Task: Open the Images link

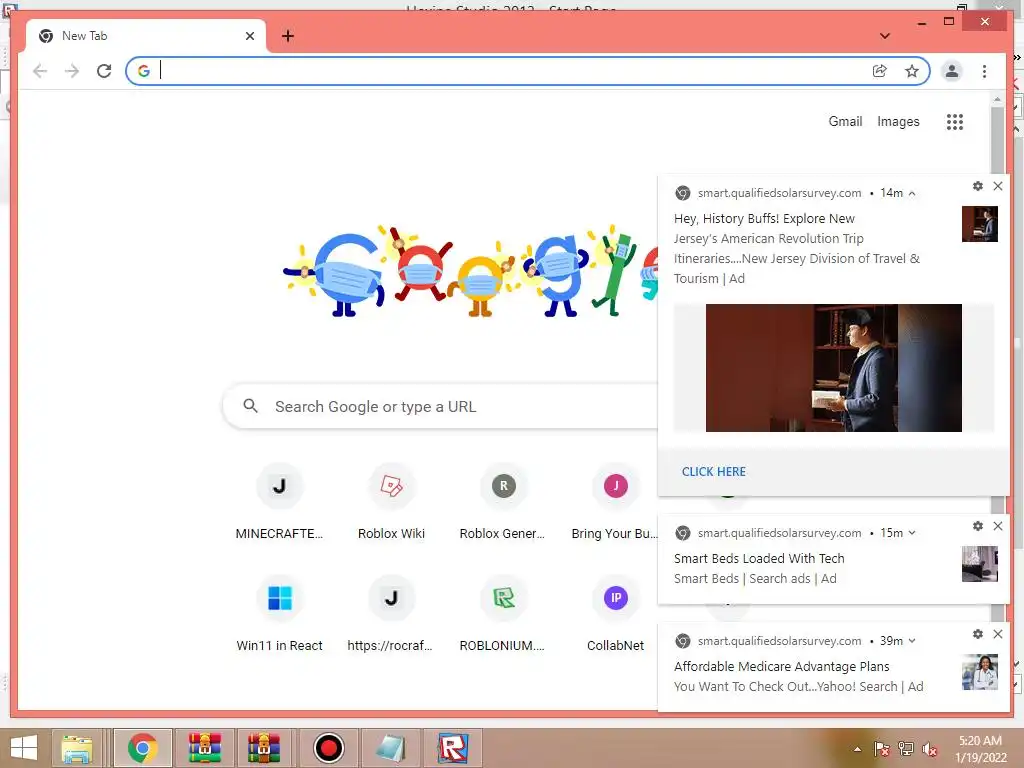Action: pos(898,121)
